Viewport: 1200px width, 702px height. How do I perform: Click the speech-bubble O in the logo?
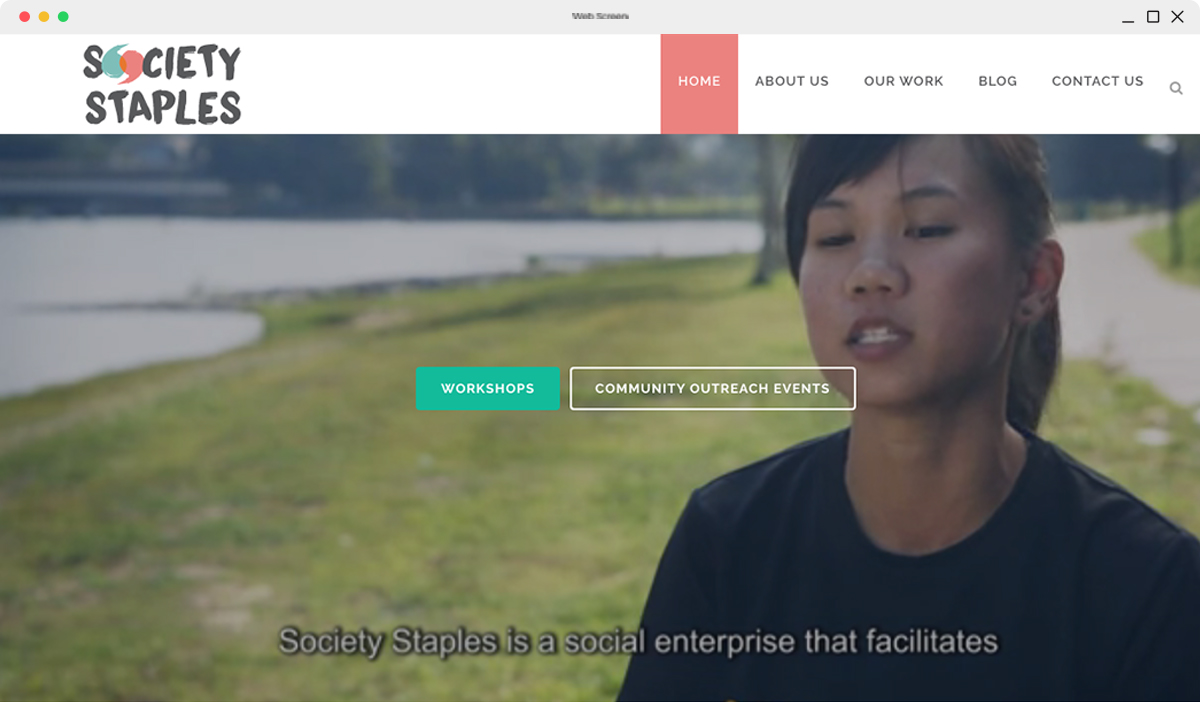[124, 63]
